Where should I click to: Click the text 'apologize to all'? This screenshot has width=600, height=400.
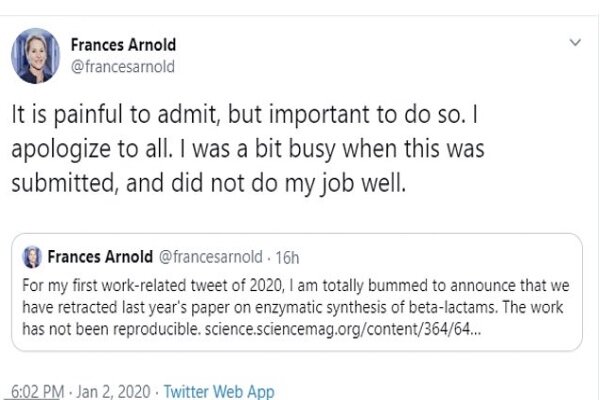pos(91,149)
